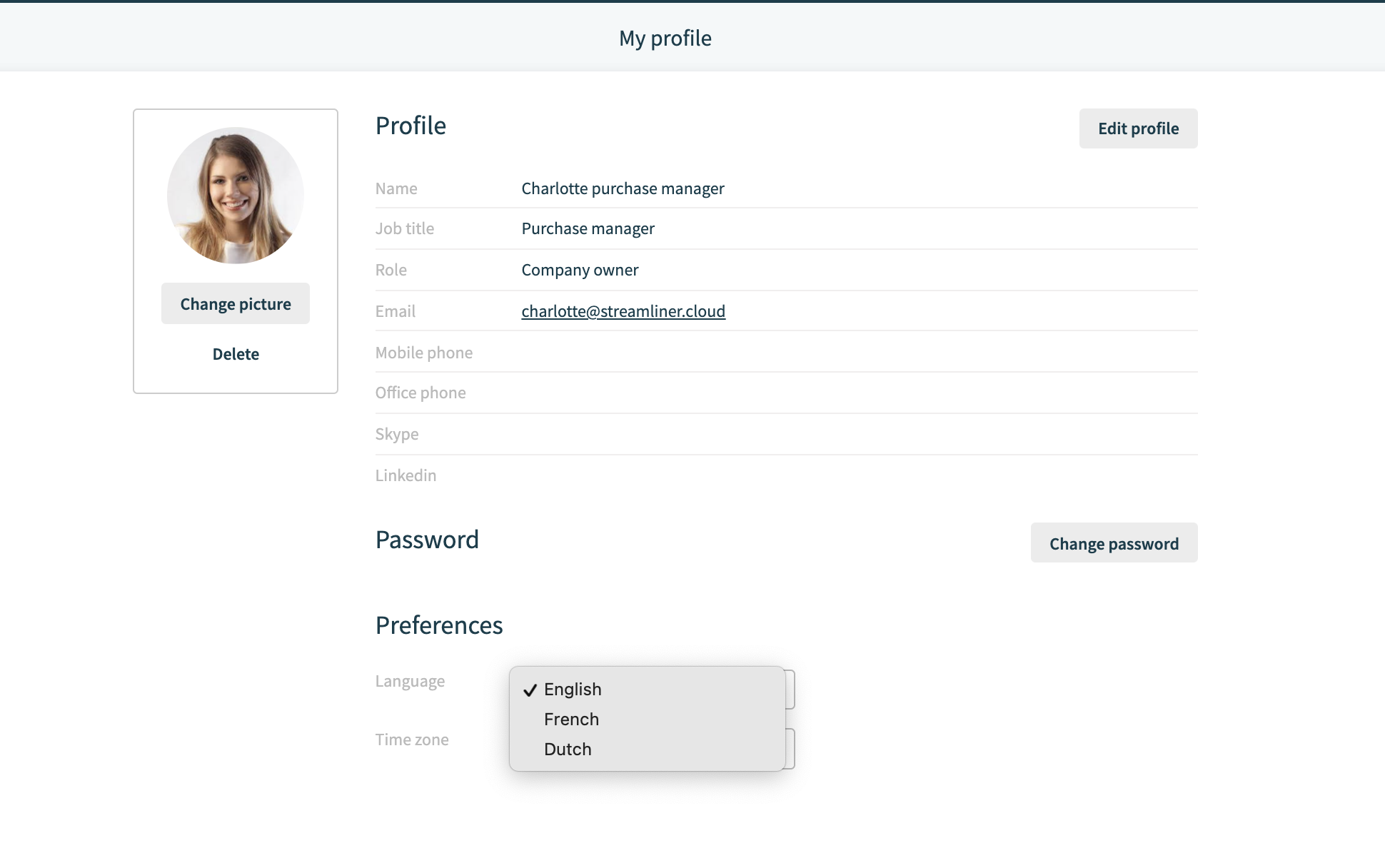1385x868 pixels.
Task: Click the Linkedin field label
Action: pyautogui.click(x=406, y=475)
